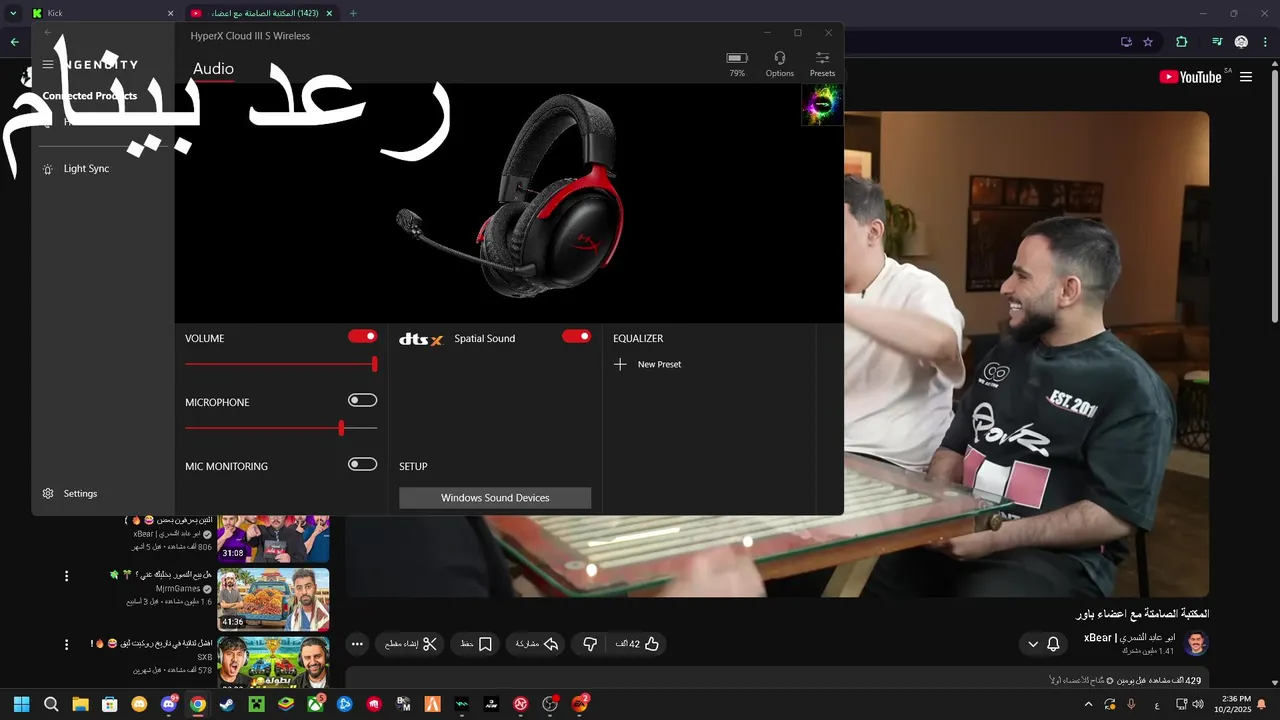Open the NGENUITY hamburger menu

click(x=48, y=64)
